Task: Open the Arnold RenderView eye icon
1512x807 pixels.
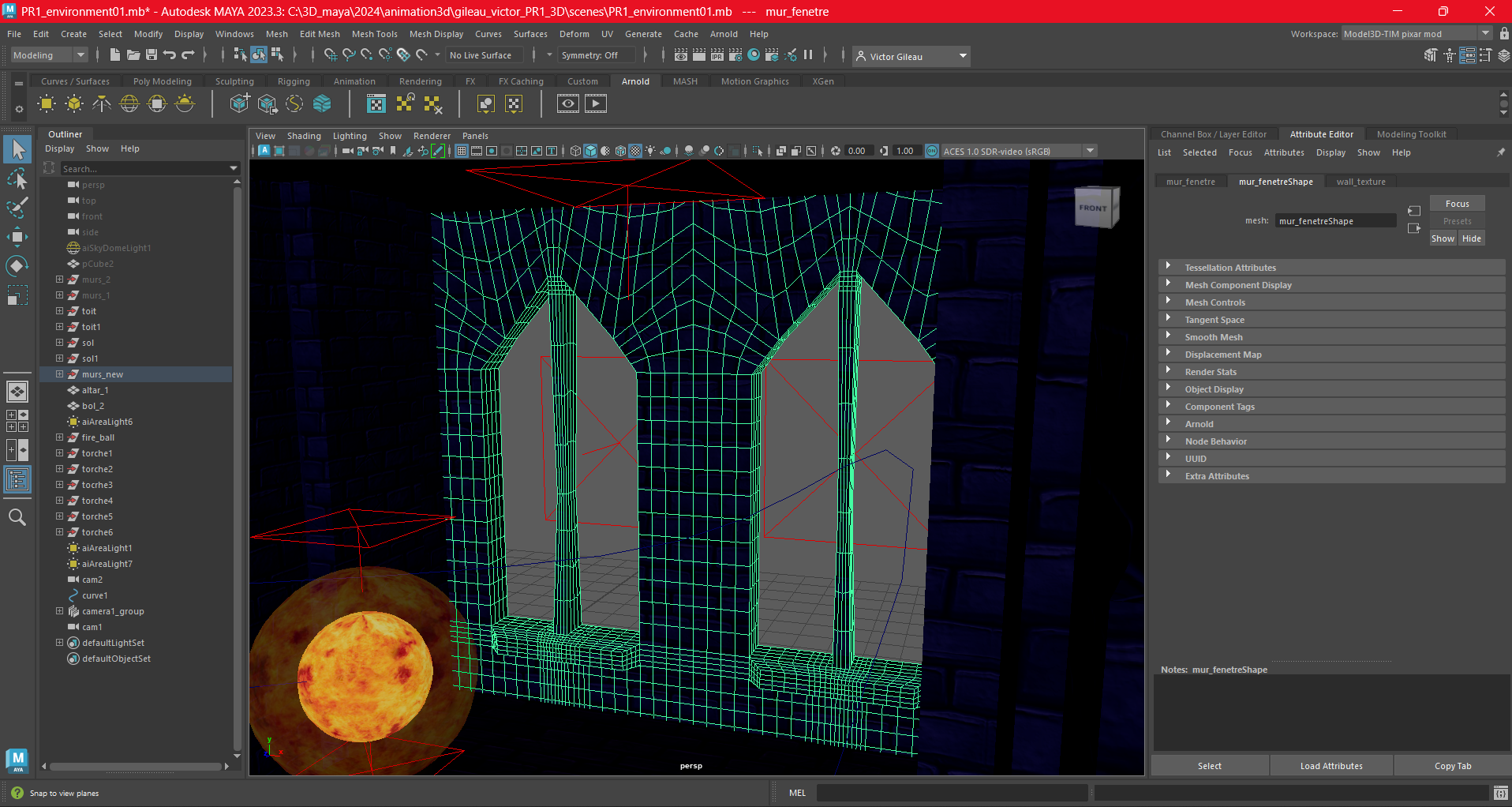Action: click(x=567, y=103)
